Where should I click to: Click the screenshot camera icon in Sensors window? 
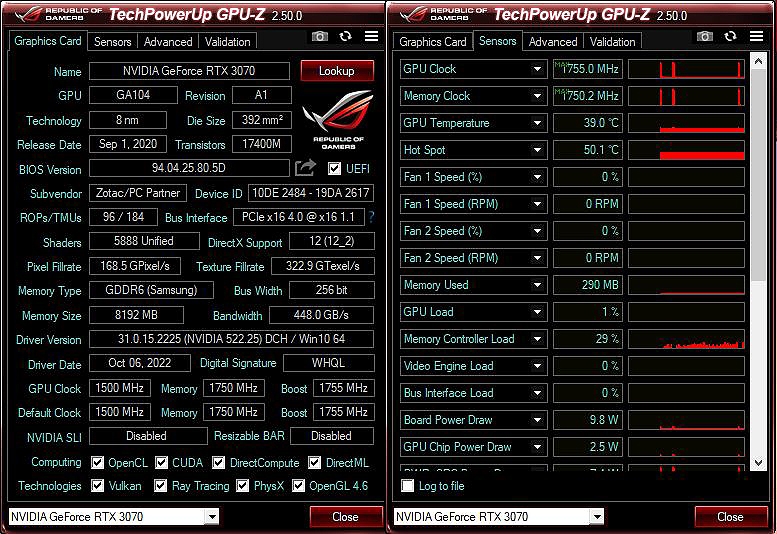(x=705, y=36)
